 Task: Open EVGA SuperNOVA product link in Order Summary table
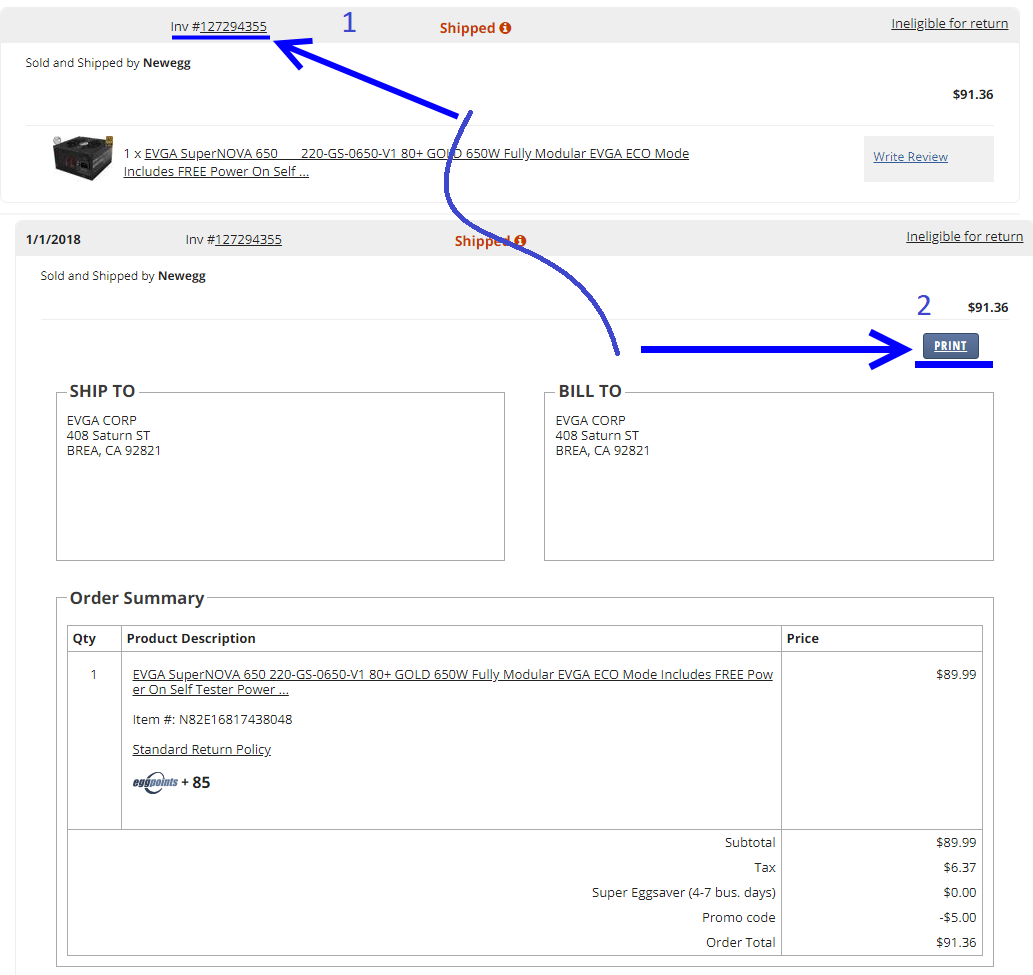tap(453, 682)
